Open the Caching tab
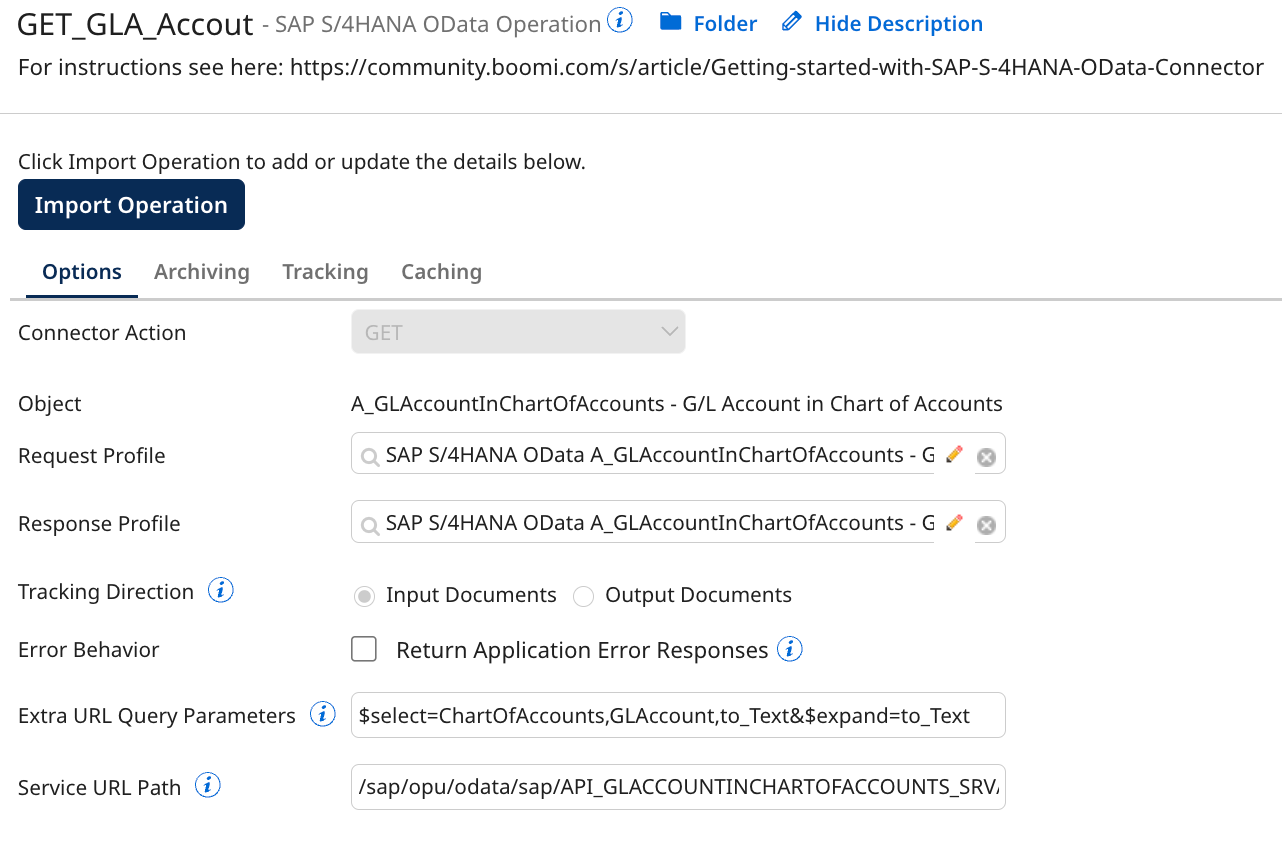Screen dimensions: 1282x856 [441, 271]
